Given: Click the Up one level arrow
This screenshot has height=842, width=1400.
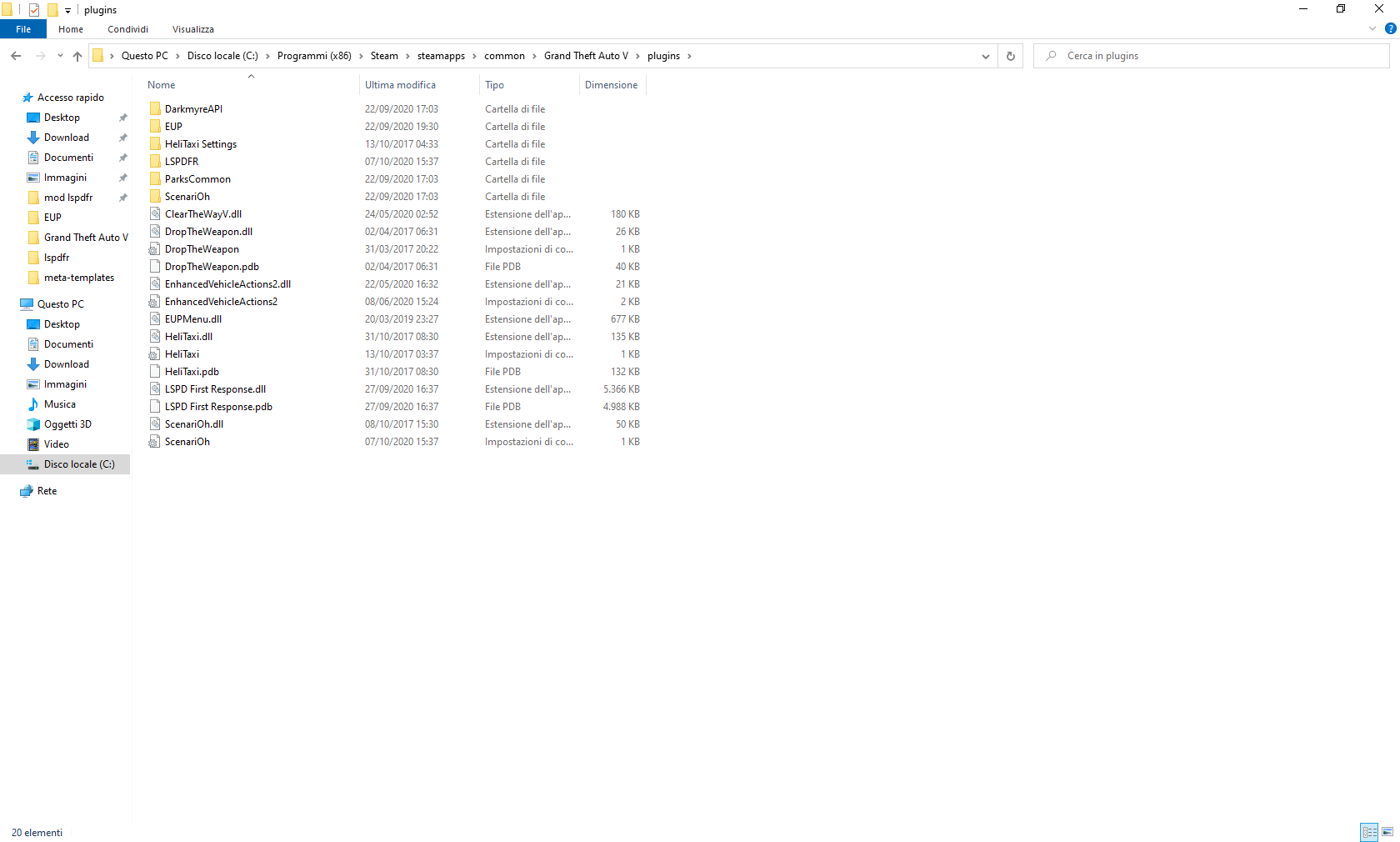Looking at the screenshot, I should coord(77,56).
